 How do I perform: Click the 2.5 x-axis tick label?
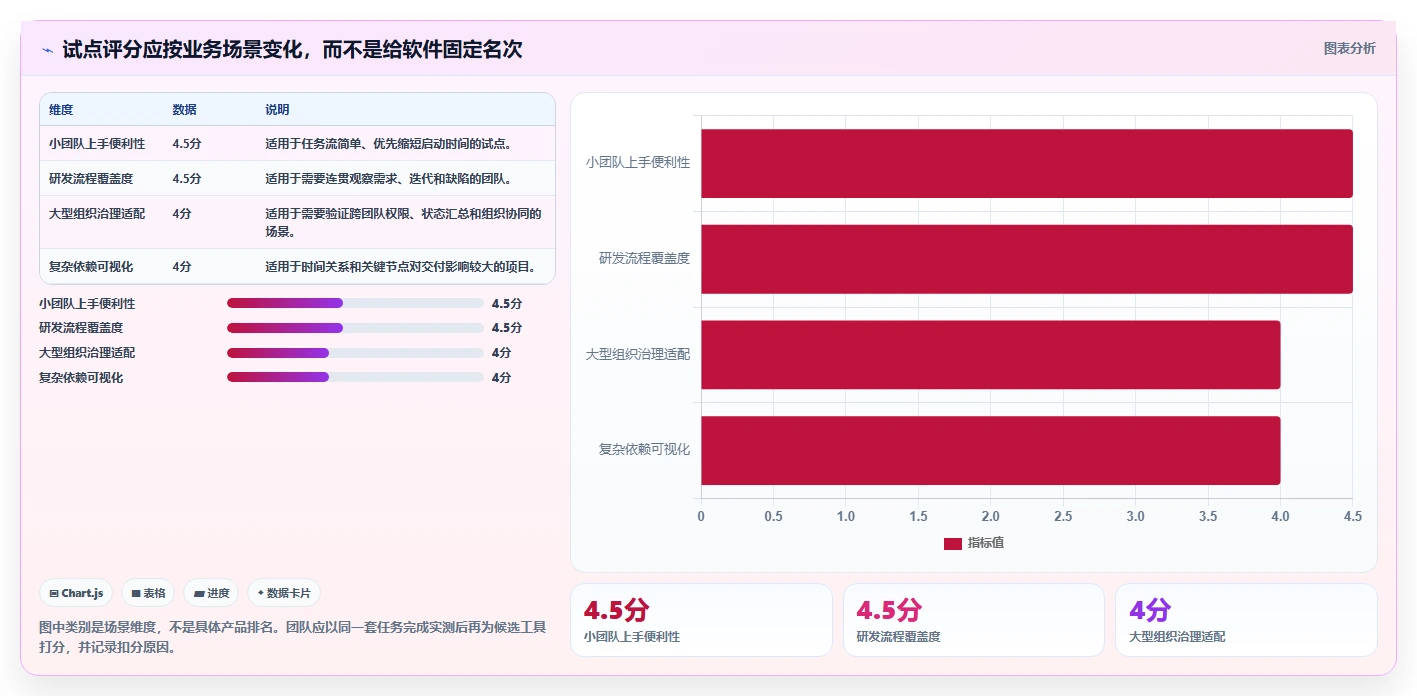point(1063,516)
